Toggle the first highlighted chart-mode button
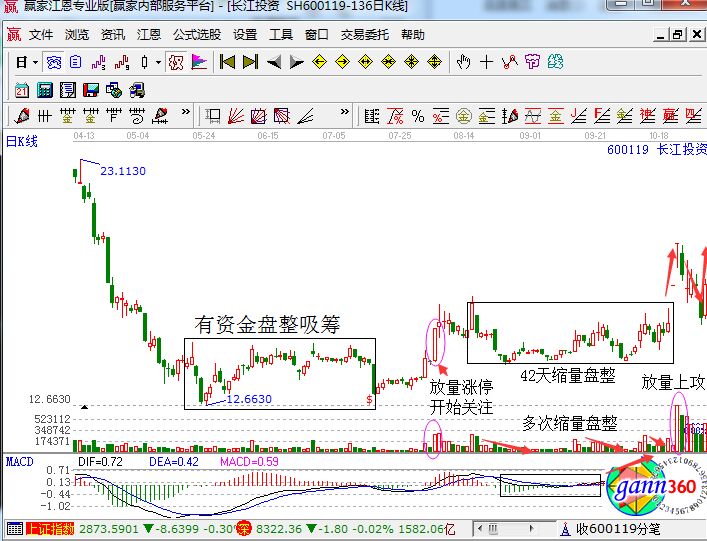This screenshot has width=707, height=541. pos(55,62)
